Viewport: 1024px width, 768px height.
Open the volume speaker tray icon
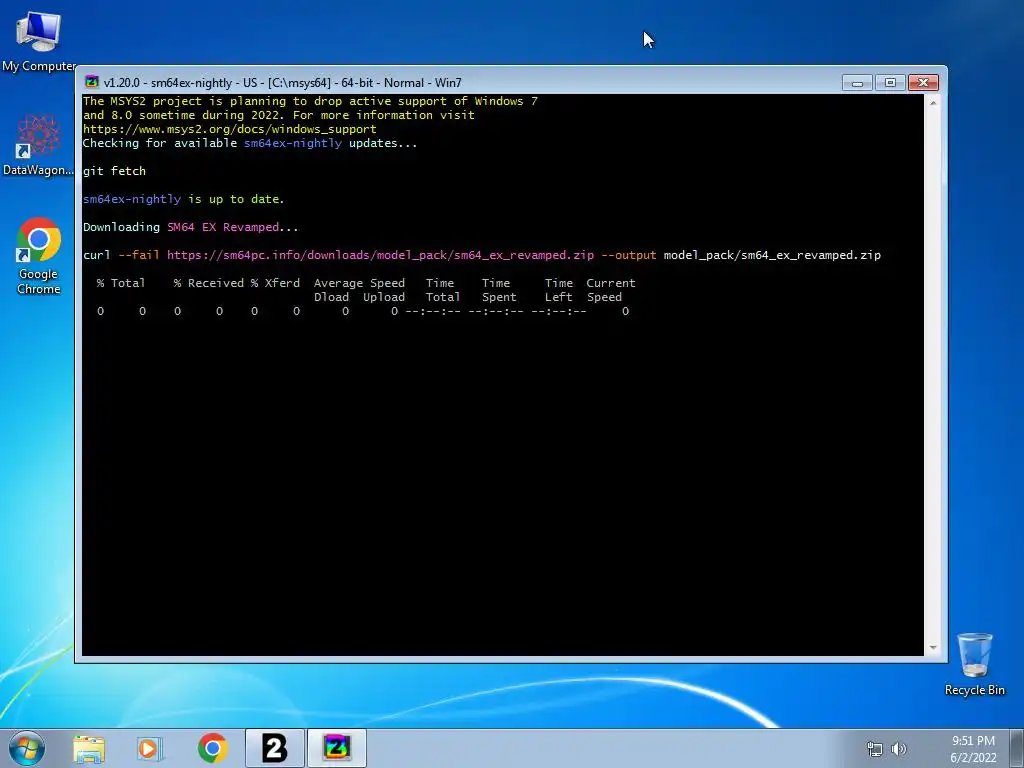tap(899, 749)
